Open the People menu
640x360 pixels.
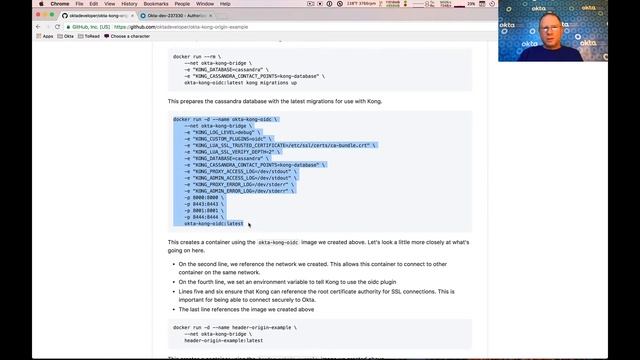coord(182,4)
